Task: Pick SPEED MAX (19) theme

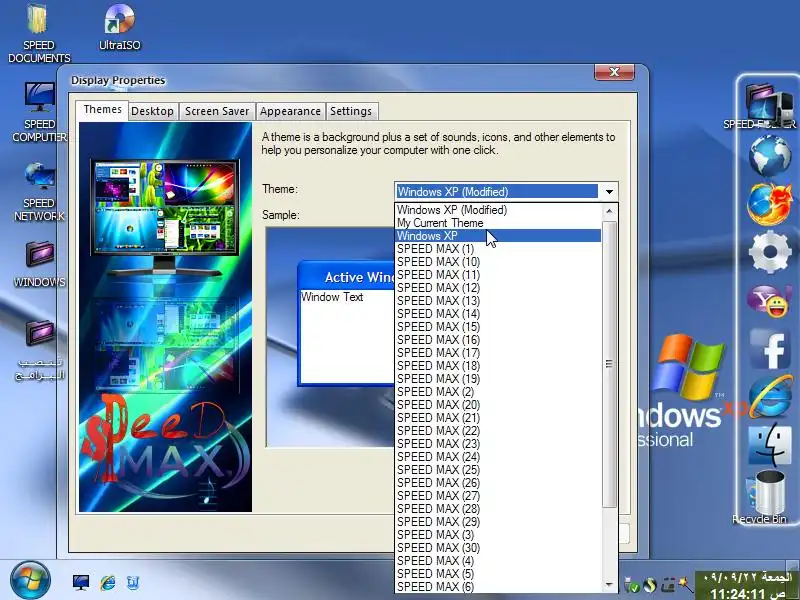Action: 498,379
